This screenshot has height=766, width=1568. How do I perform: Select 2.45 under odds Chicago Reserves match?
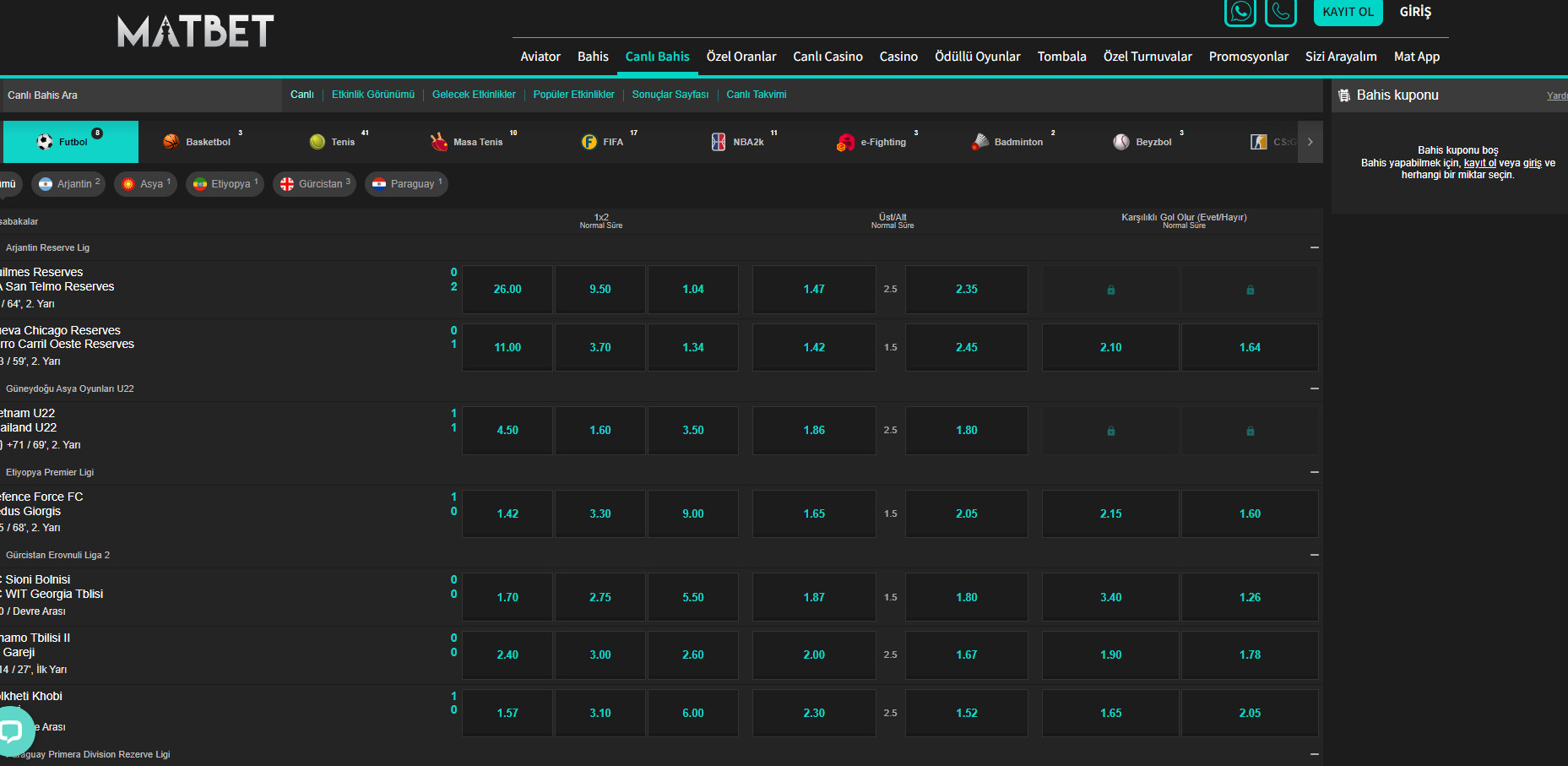click(967, 347)
